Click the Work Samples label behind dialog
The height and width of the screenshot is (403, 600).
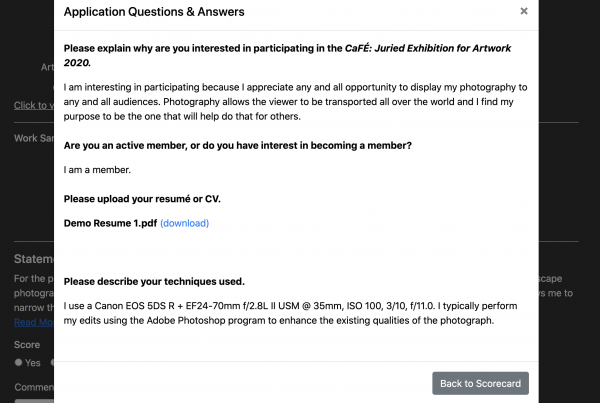tap(34, 138)
